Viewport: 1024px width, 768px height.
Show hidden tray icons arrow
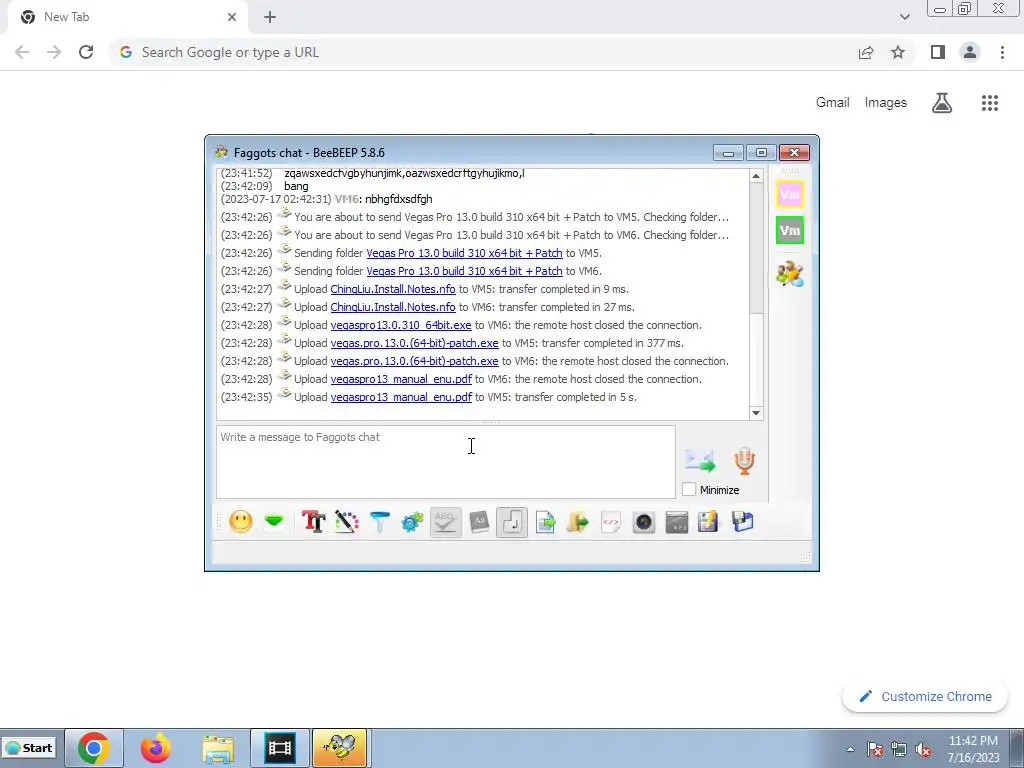850,749
